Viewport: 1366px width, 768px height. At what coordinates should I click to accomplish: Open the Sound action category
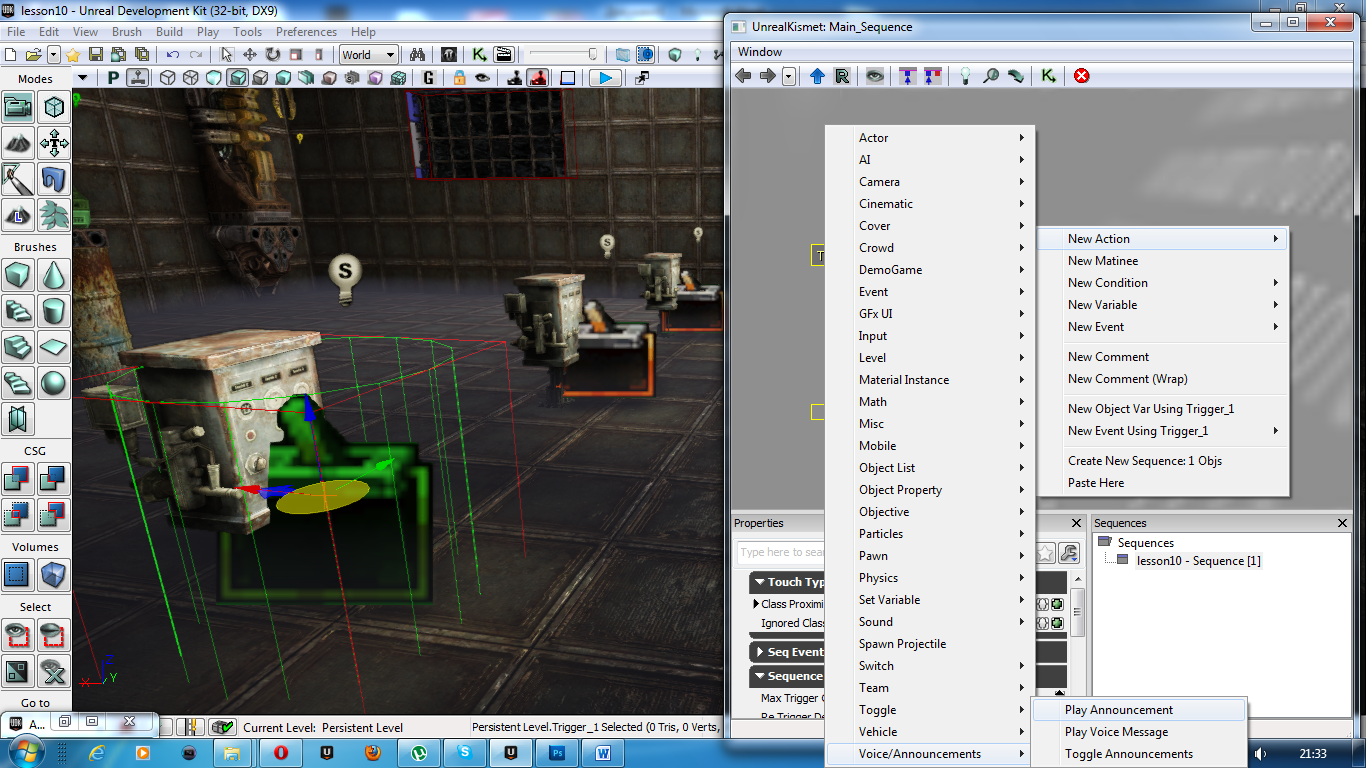point(930,622)
